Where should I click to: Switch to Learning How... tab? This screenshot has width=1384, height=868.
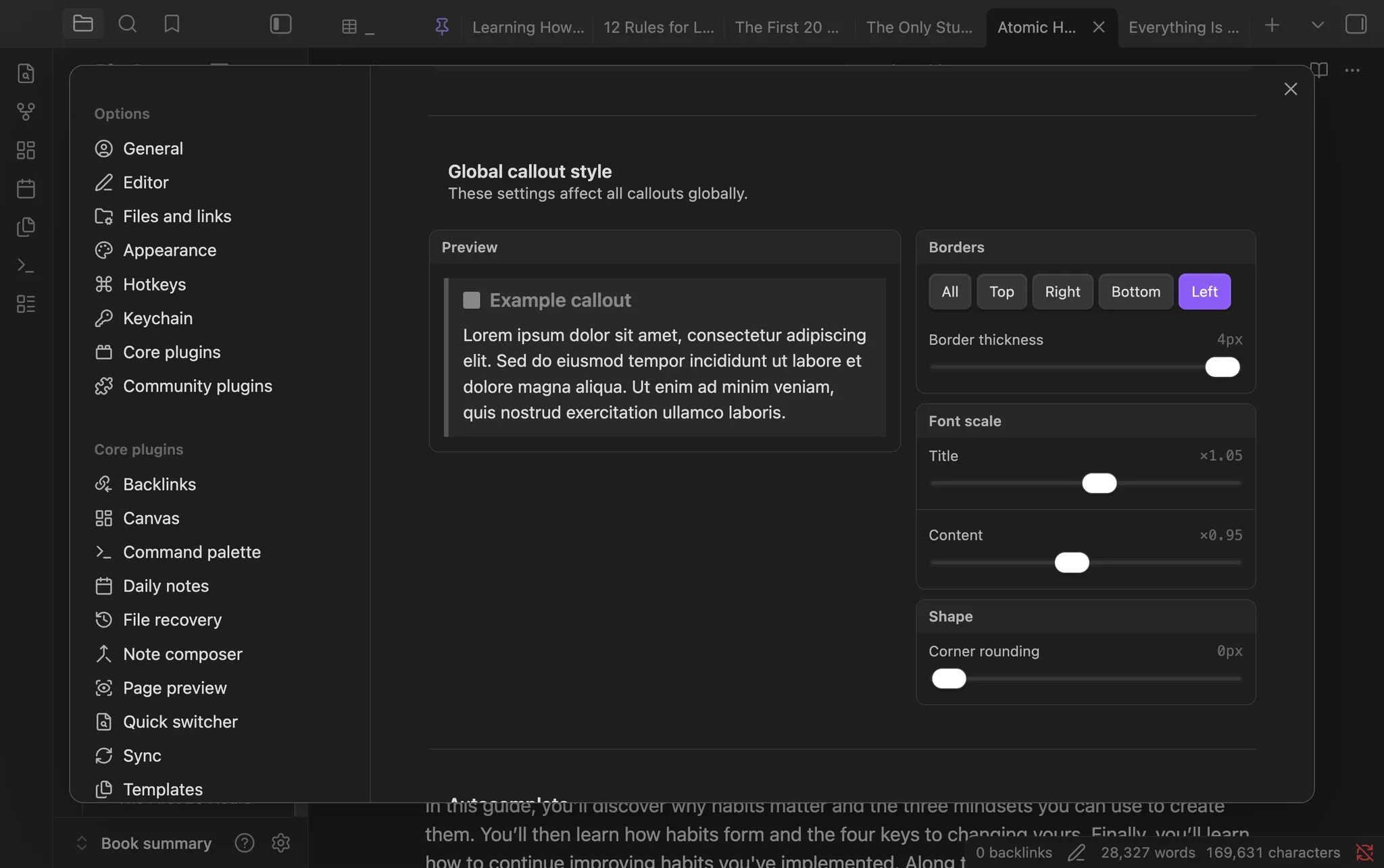point(528,27)
